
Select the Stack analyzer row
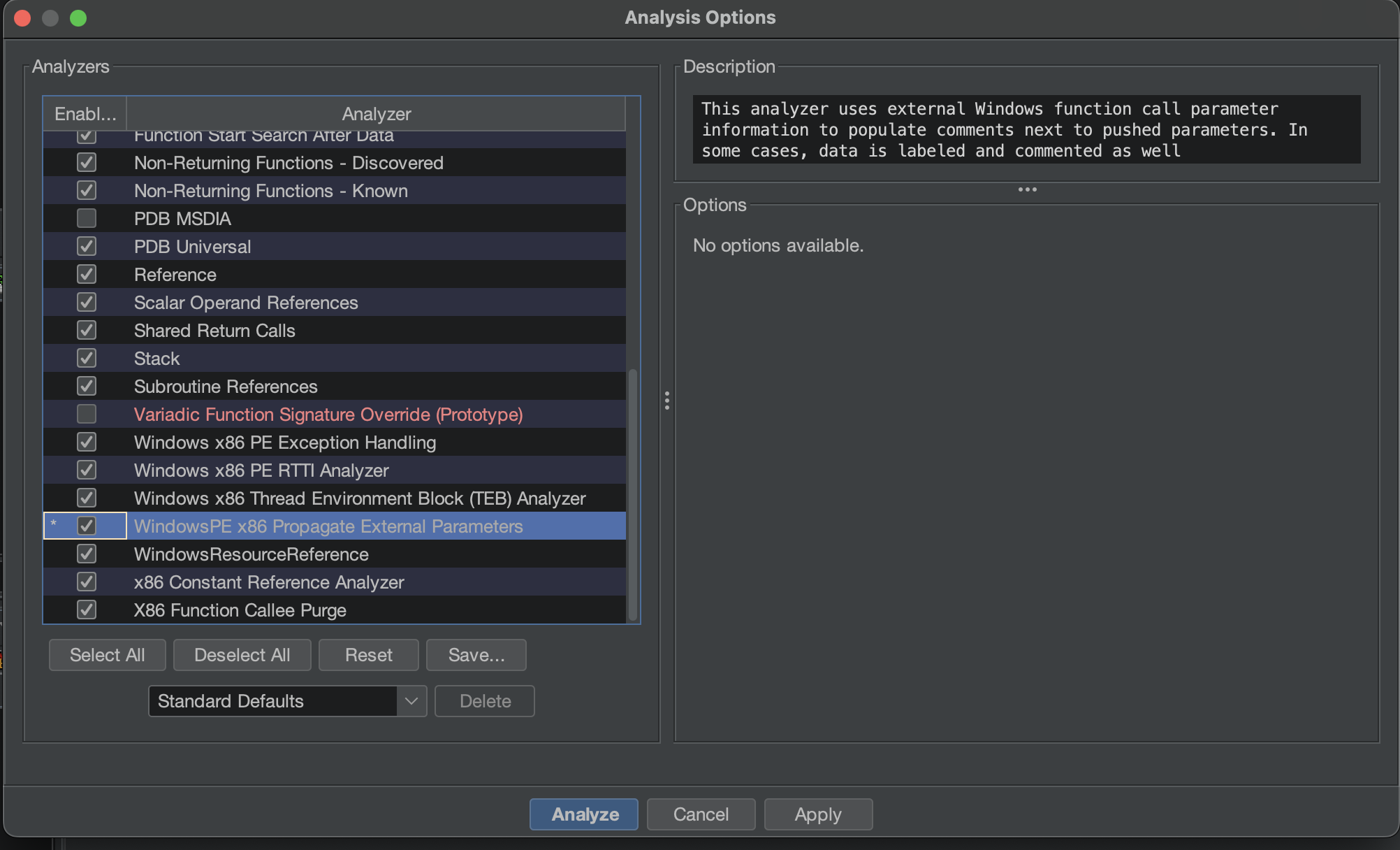(335, 359)
